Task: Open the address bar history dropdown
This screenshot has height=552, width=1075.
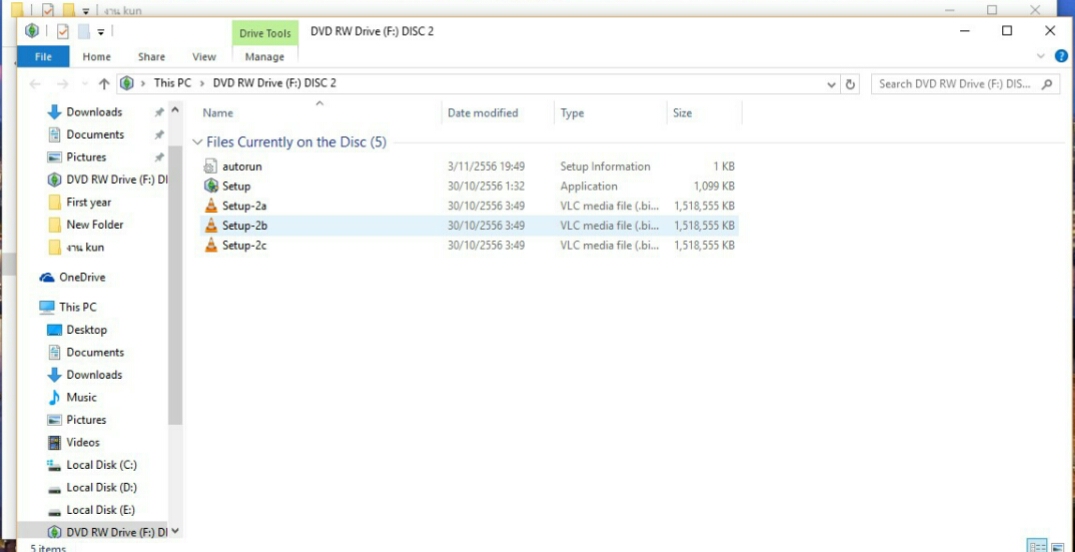Action: pos(832,84)
